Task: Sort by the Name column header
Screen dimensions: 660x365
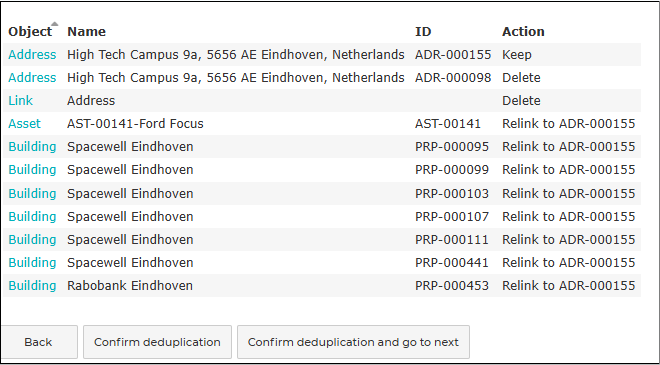Action: (x=87, y=32)
